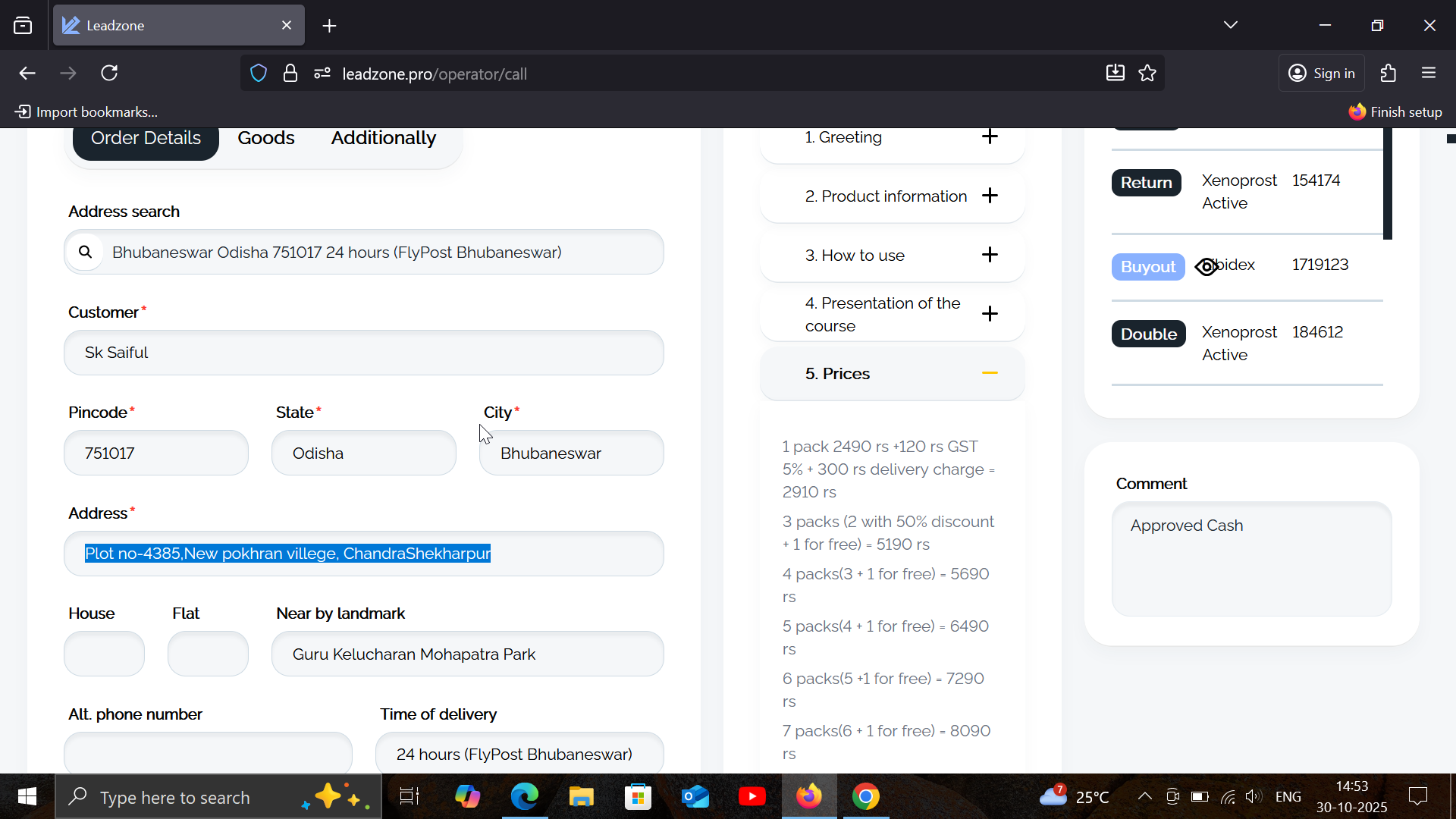This screenshot has width=1456, height=819.
Task: Click the Address search magnifier icon
Action: pyautogui.click(x=86, y=253)
